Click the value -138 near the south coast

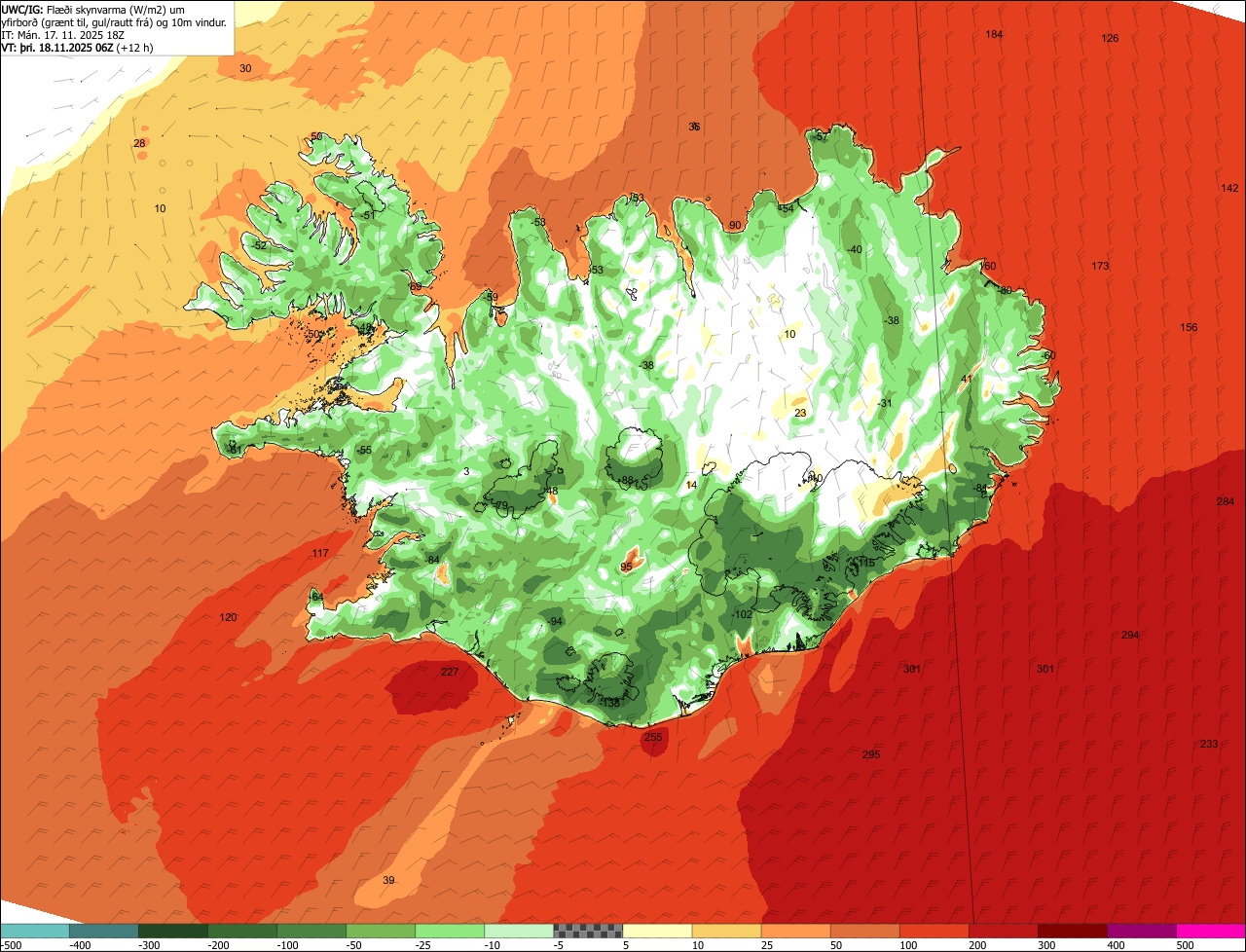pos(609,702)
